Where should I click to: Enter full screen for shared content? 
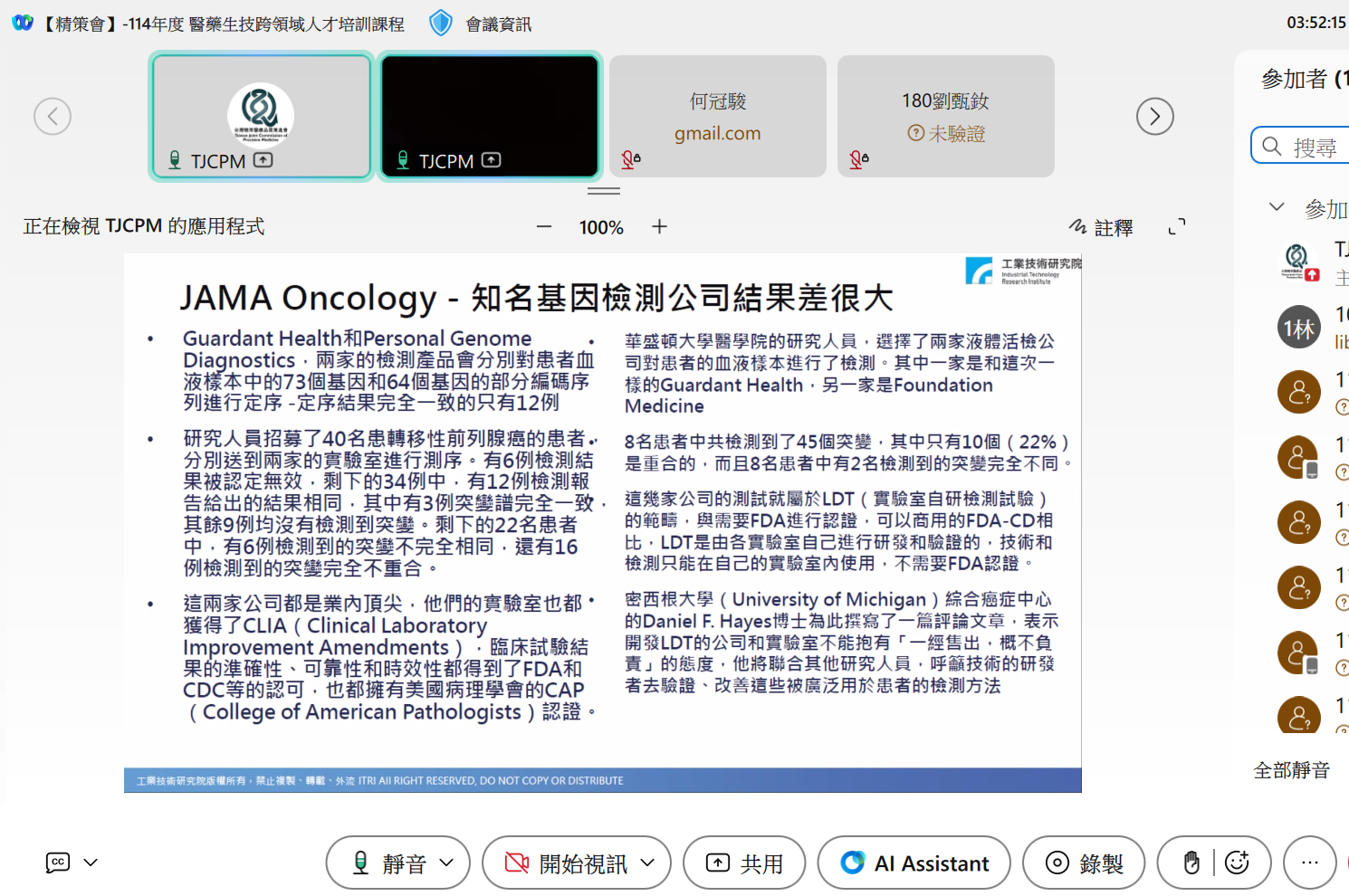[1176, 226]
